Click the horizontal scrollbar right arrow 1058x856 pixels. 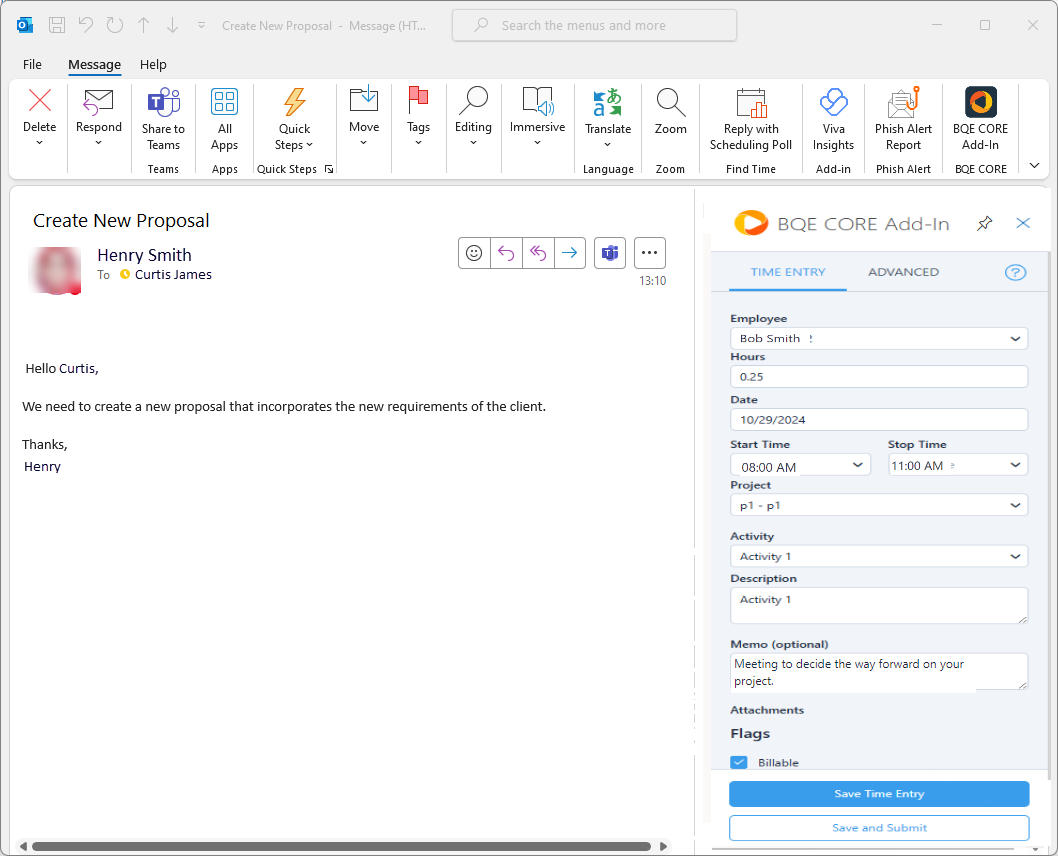[x=663, y=846]
